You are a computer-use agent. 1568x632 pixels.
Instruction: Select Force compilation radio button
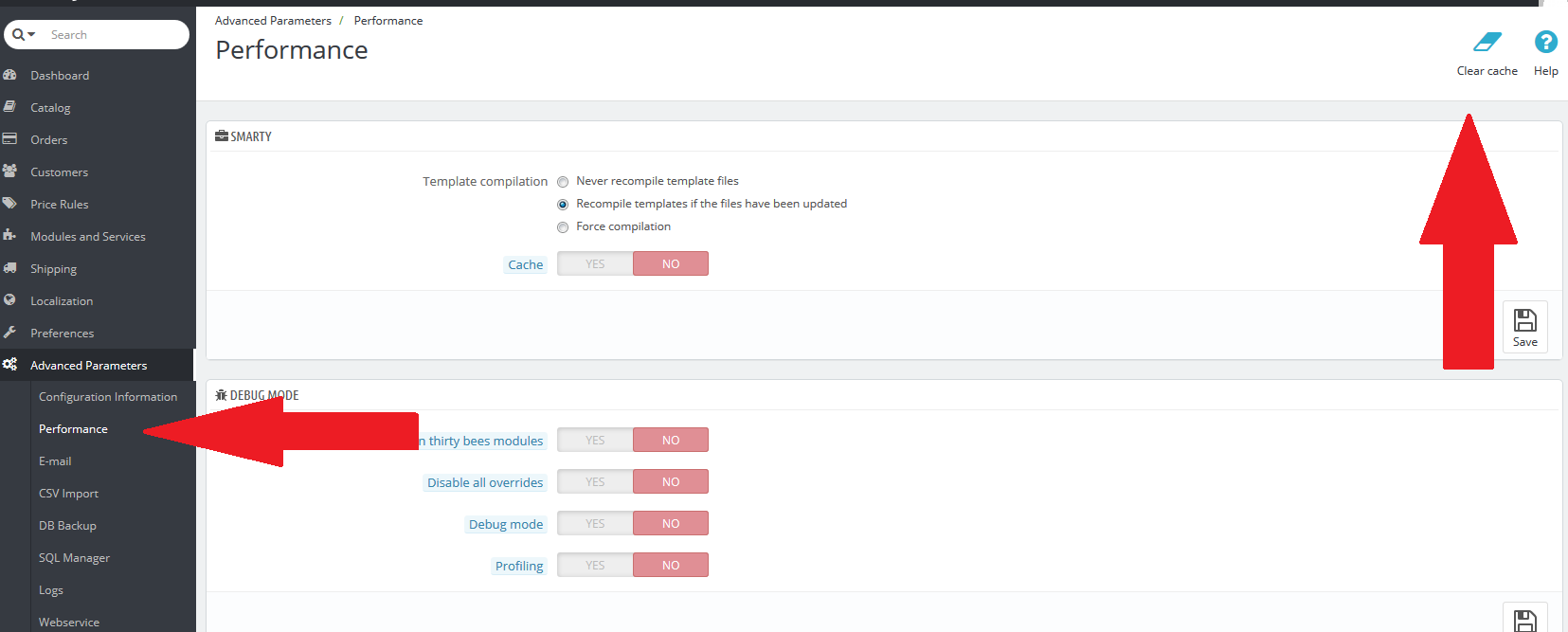[563, 227]
